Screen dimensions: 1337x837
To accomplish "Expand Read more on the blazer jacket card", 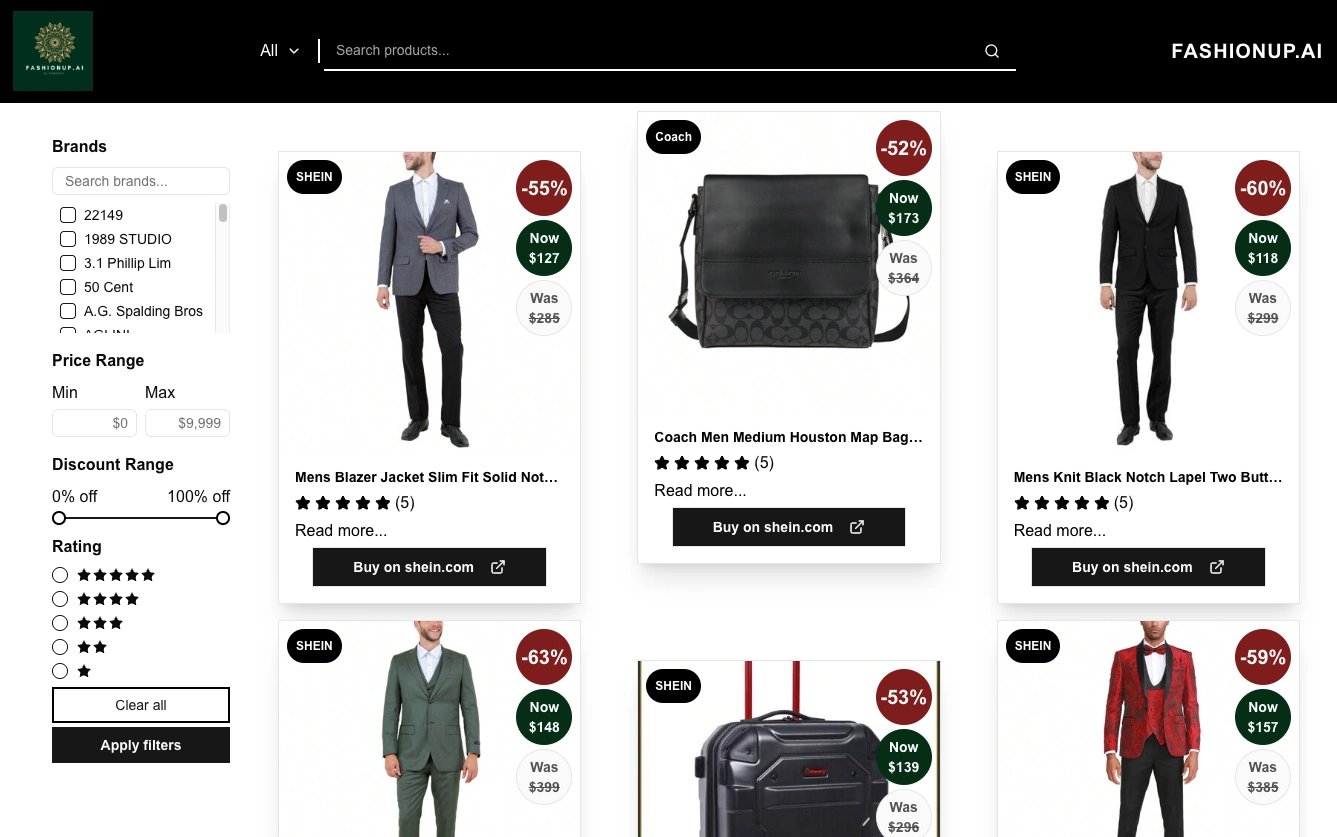I will point(341,530).
